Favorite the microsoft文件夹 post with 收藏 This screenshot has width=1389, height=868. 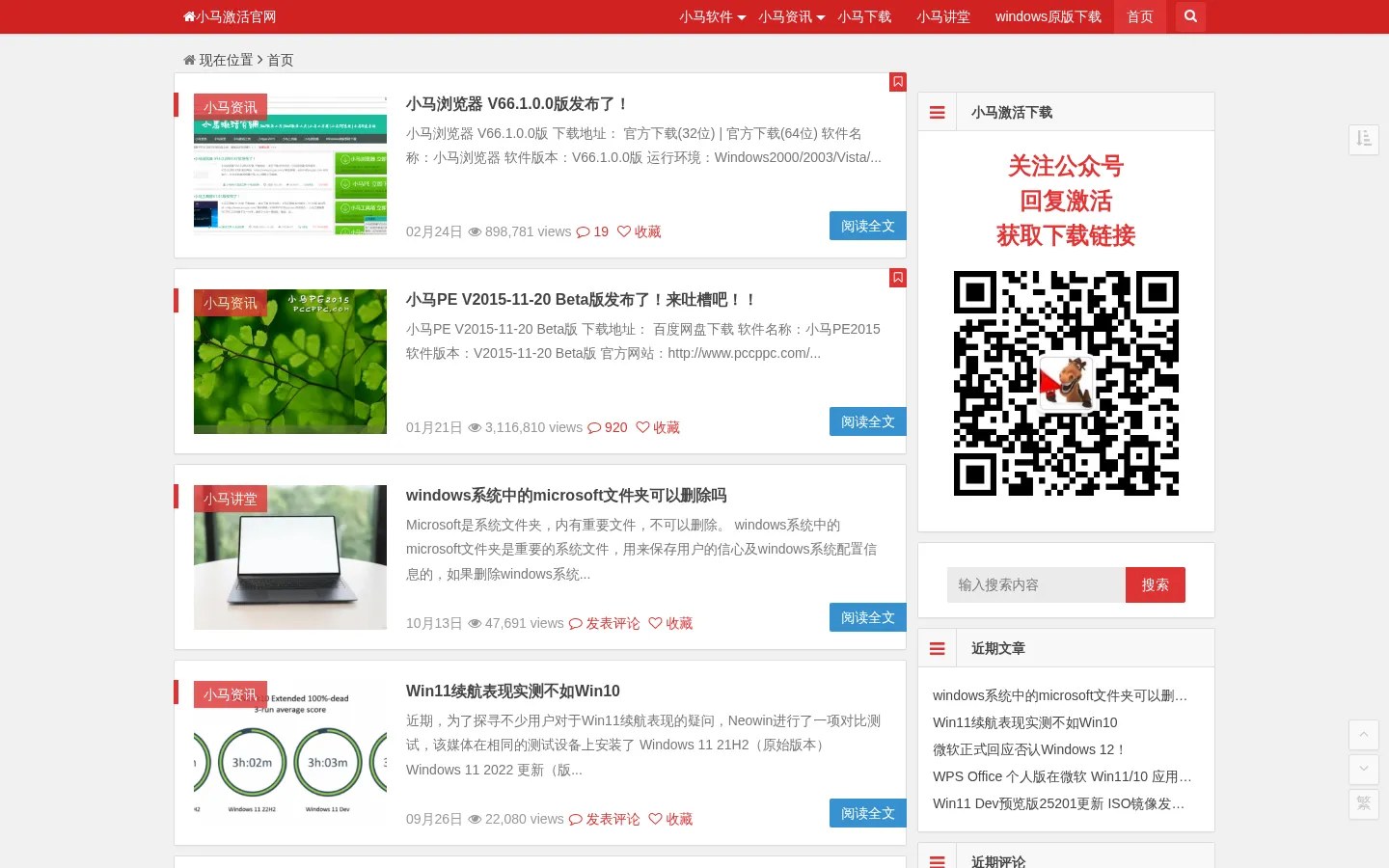tap(670, 623)
